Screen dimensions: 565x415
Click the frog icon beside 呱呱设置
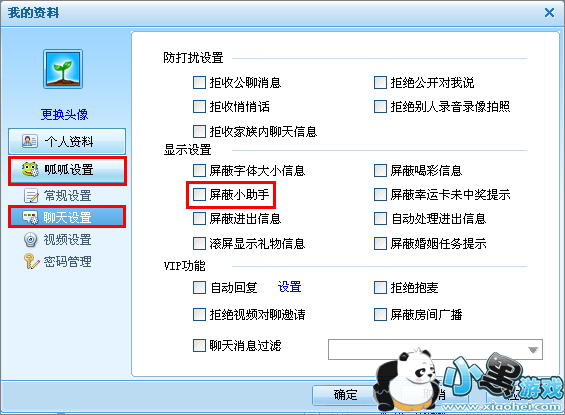(30, 169)
